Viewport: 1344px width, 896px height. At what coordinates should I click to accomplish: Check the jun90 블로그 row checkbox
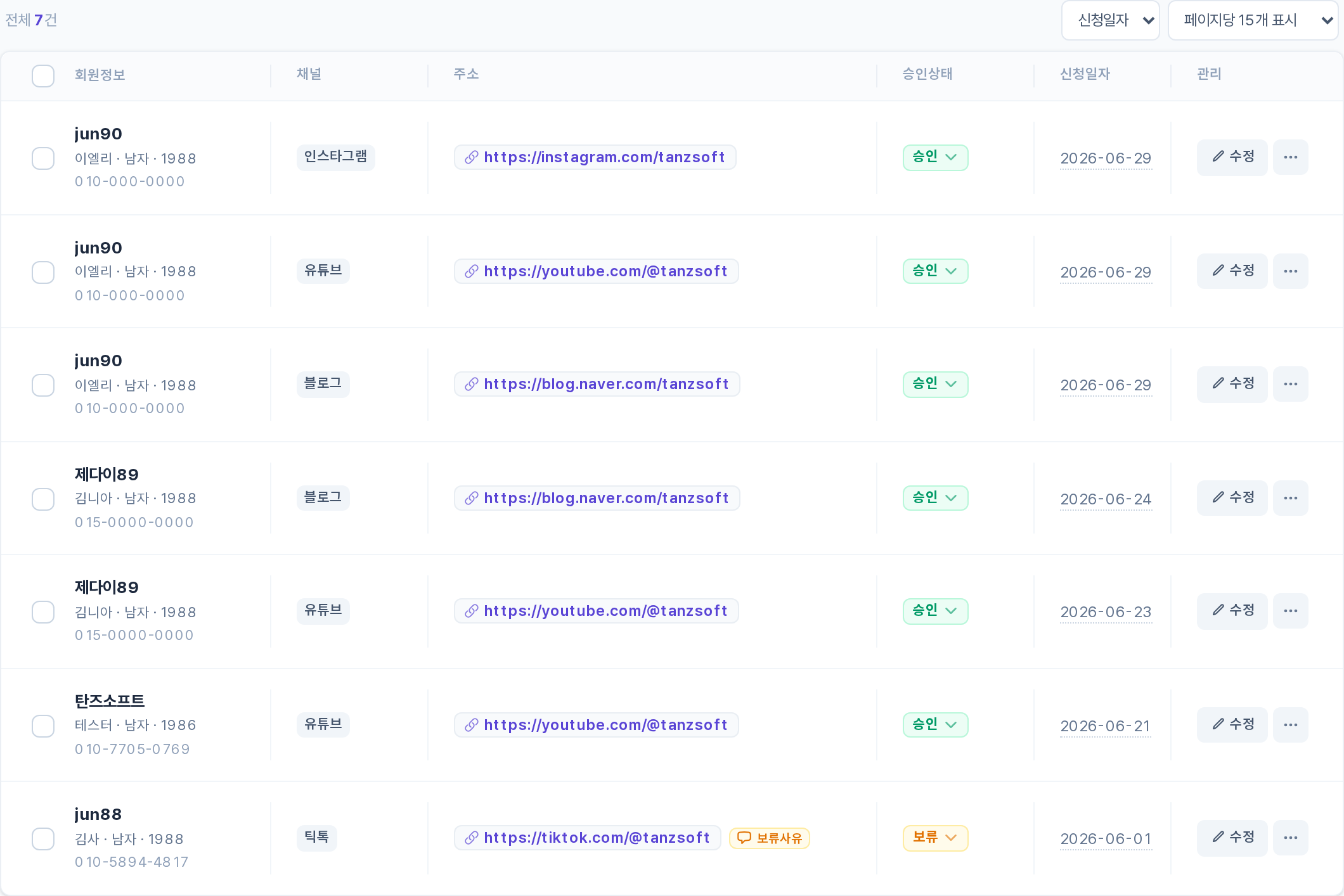[43, 385]
